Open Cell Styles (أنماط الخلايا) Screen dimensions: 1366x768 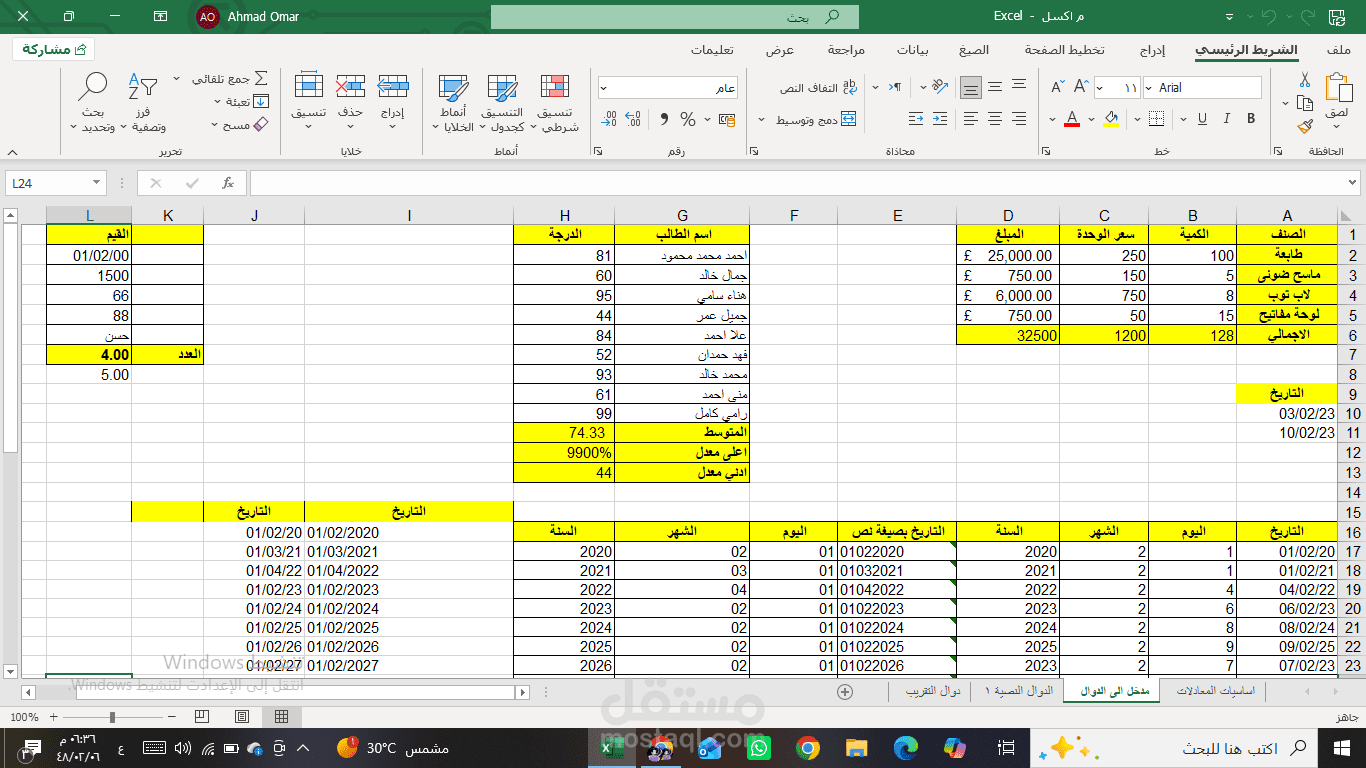point(453,102)
